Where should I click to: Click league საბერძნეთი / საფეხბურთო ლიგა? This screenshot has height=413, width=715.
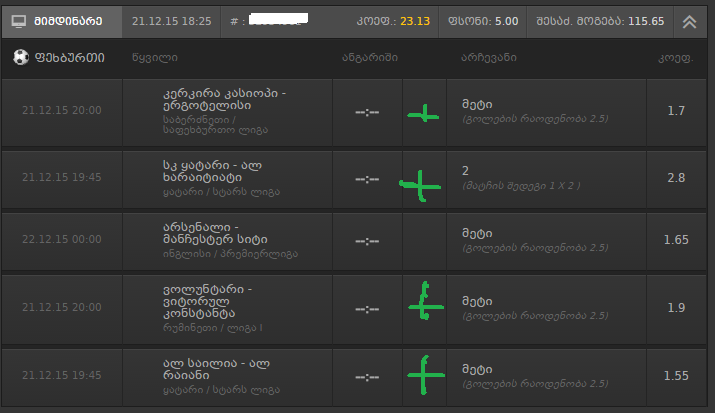(x=215, y=125)
